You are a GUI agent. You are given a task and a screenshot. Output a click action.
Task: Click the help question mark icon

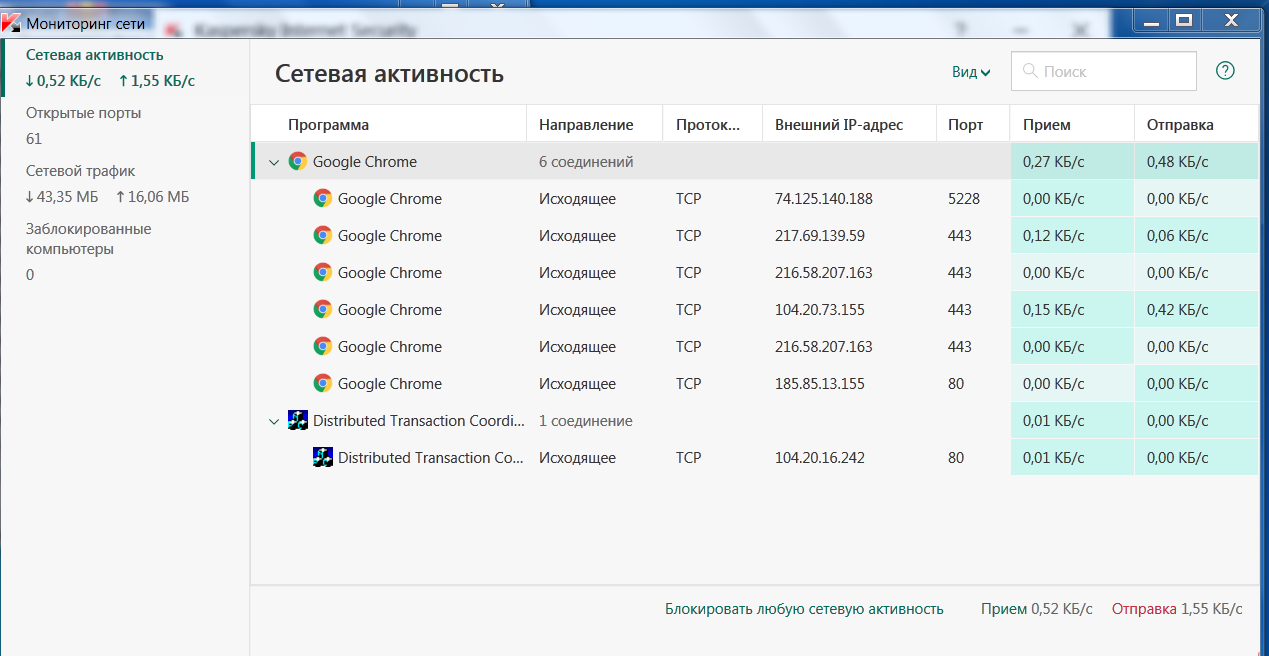[x=1225, y=71]
